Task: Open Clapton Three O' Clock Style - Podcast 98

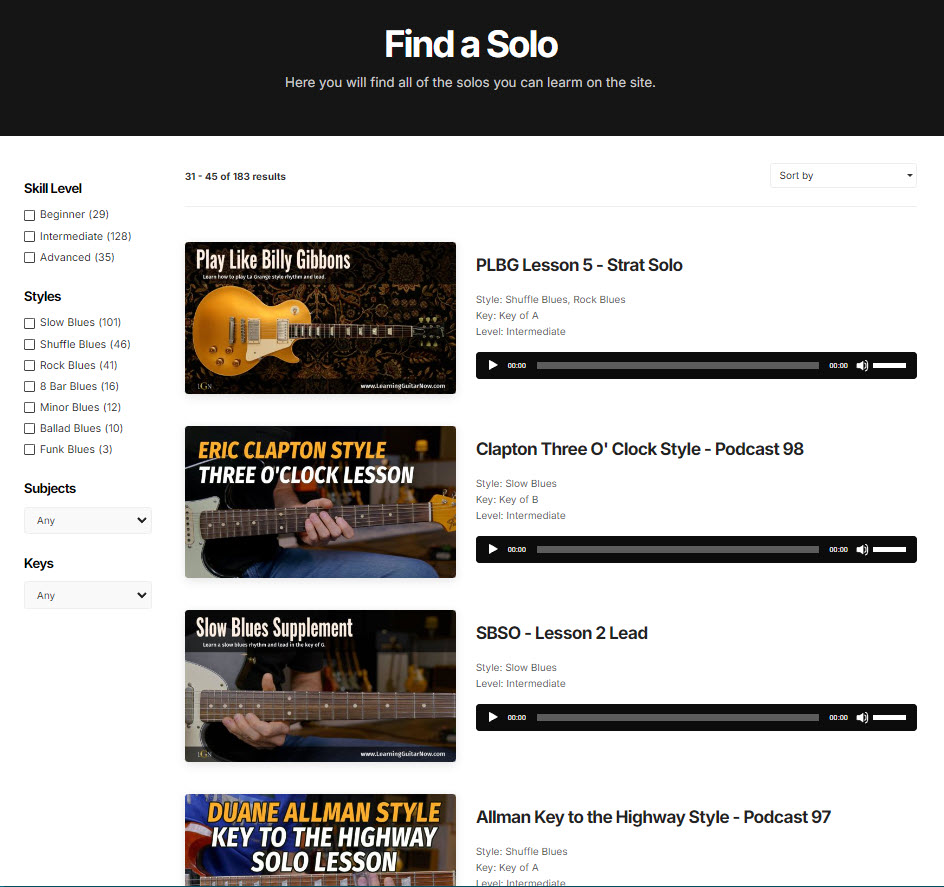Action: pyautogui.click(x=639, y=450)
